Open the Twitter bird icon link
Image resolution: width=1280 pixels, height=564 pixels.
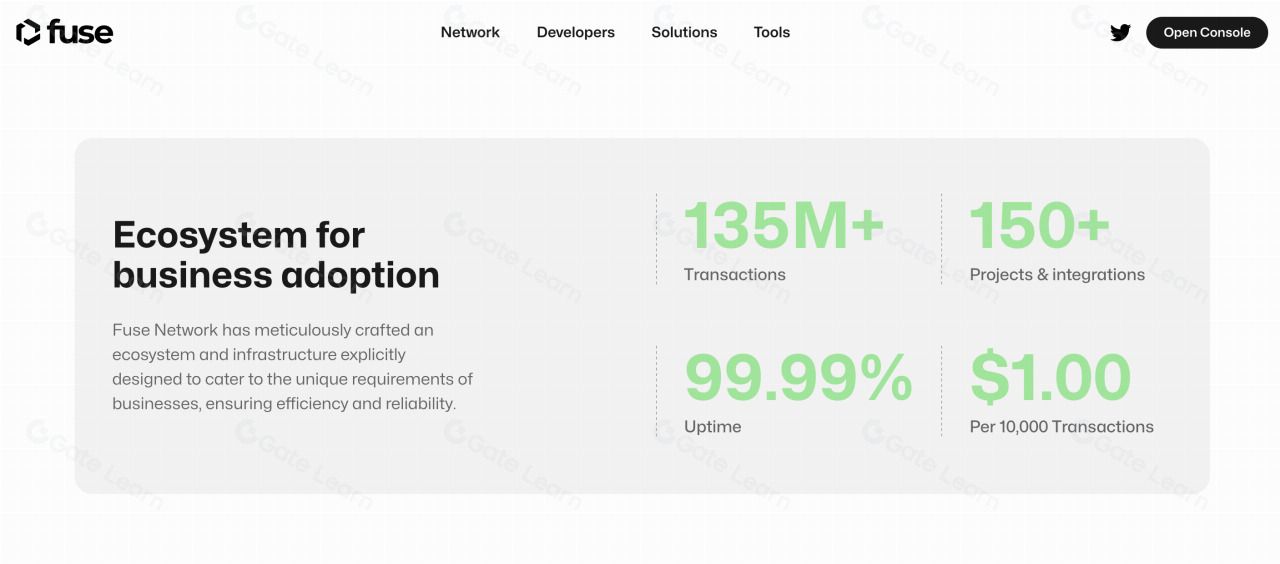(1120, 33)
